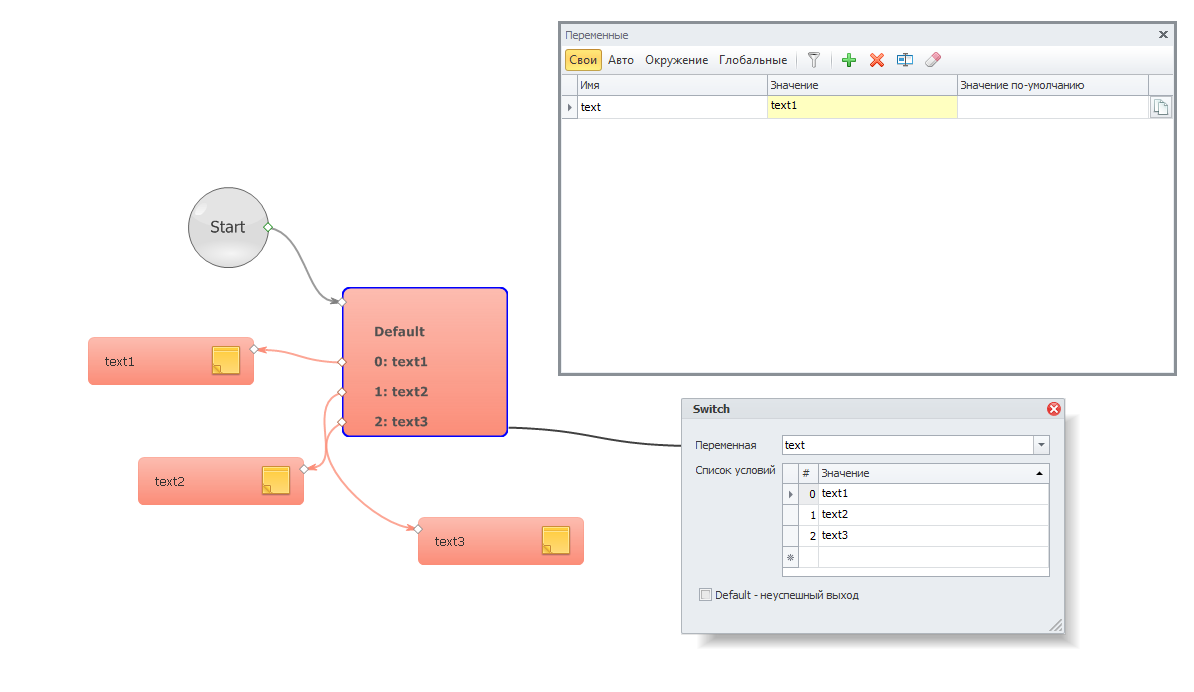Screen dimensions: 1194x692
Task: Enable Default - неуспешный выход checkbox
Action: coord(705,595)
